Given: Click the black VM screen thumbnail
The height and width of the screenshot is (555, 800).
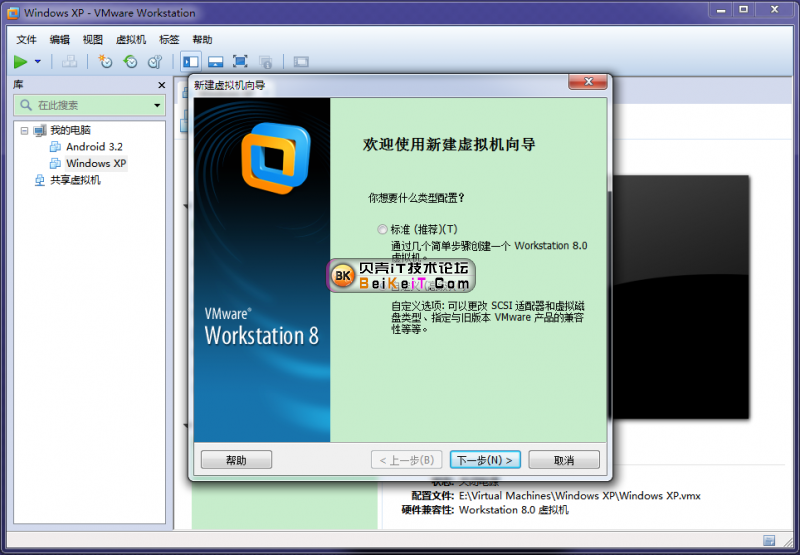Looking at the screenshot, I should coord(680,297).
